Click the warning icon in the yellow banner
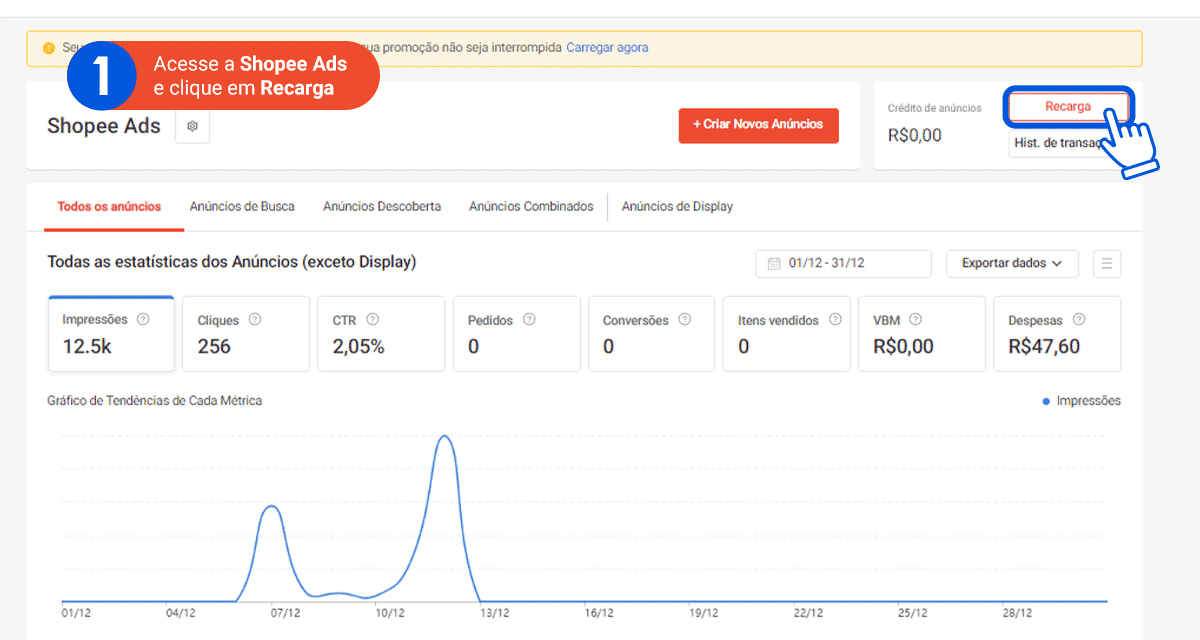Image resolution: width=1200 pixels, height=640 pixels. (49, 47)
